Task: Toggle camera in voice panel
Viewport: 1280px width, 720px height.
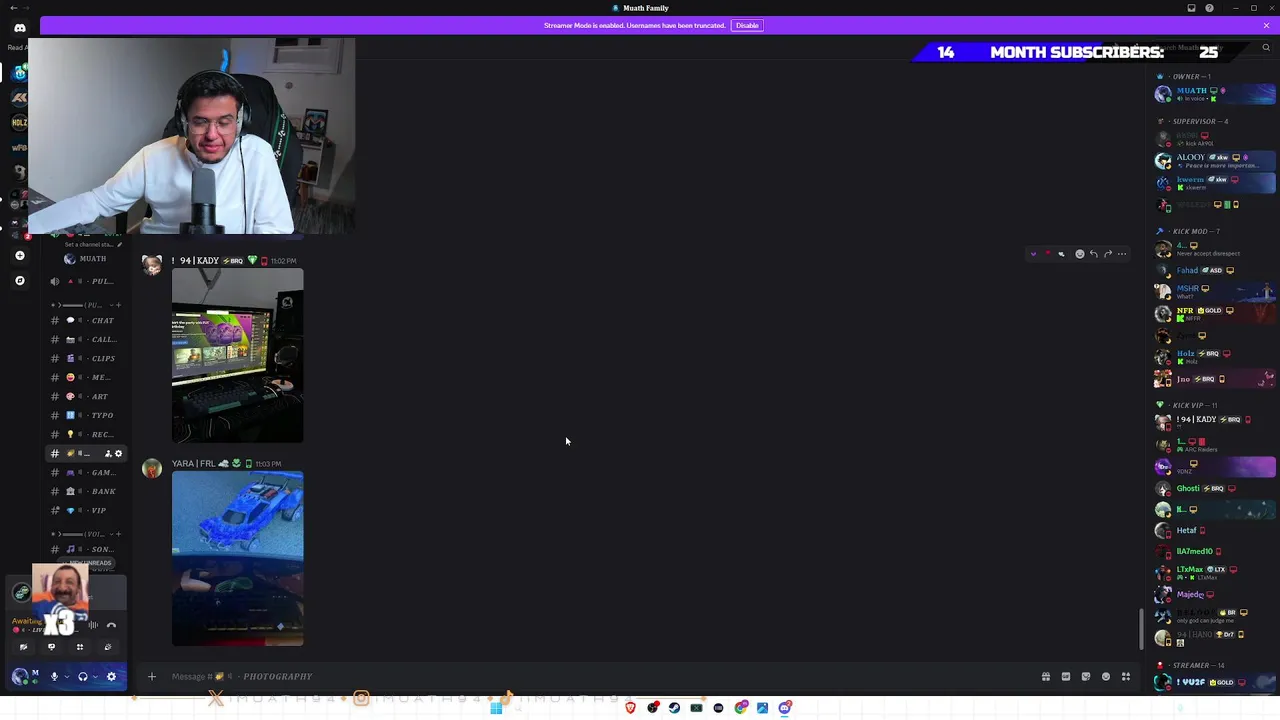Action: tap(23, 647)
